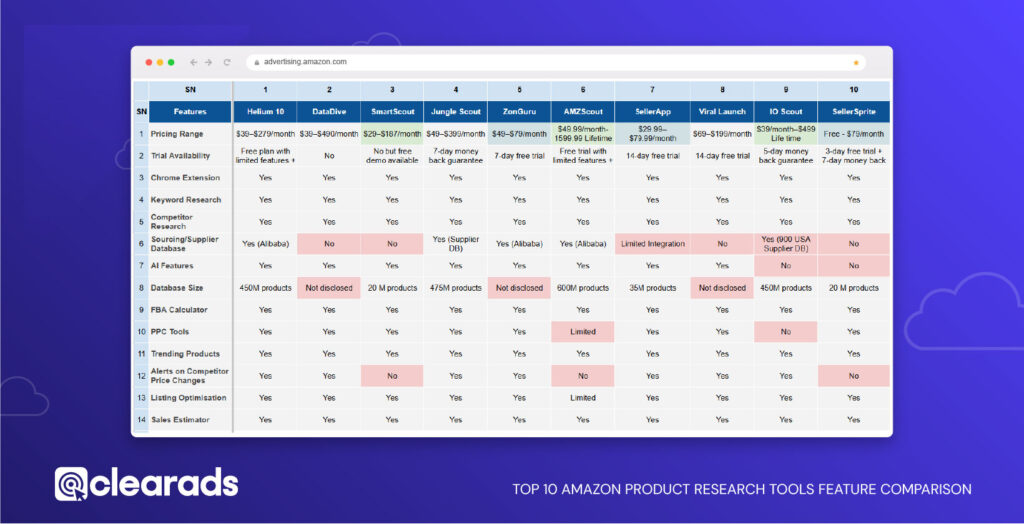Click the column number 7 header cell
This screenshot has width=1024, height=524.
652,90
